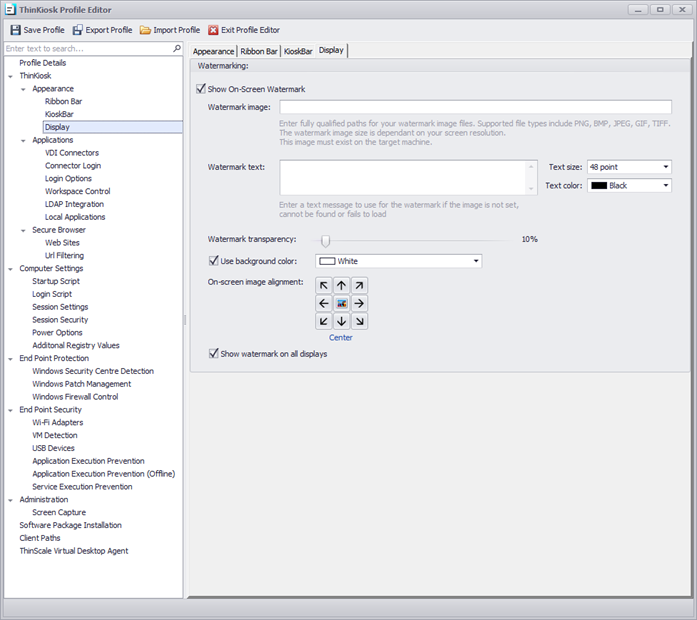Click the Save Profile floppy disk icon

(x=16, y=30)
